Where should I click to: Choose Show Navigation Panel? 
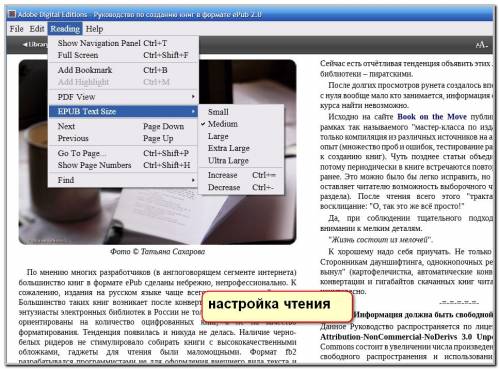(124, 43)
